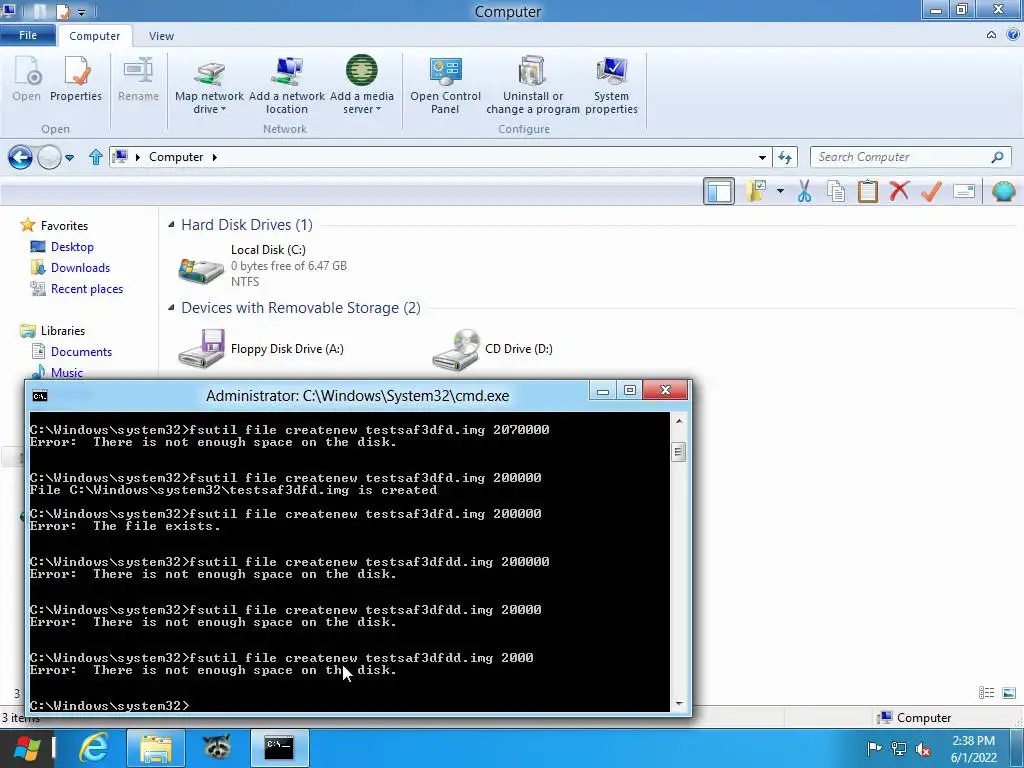
Task: Click the Properties ribbon icon
Action: click(x=76, y=79)
